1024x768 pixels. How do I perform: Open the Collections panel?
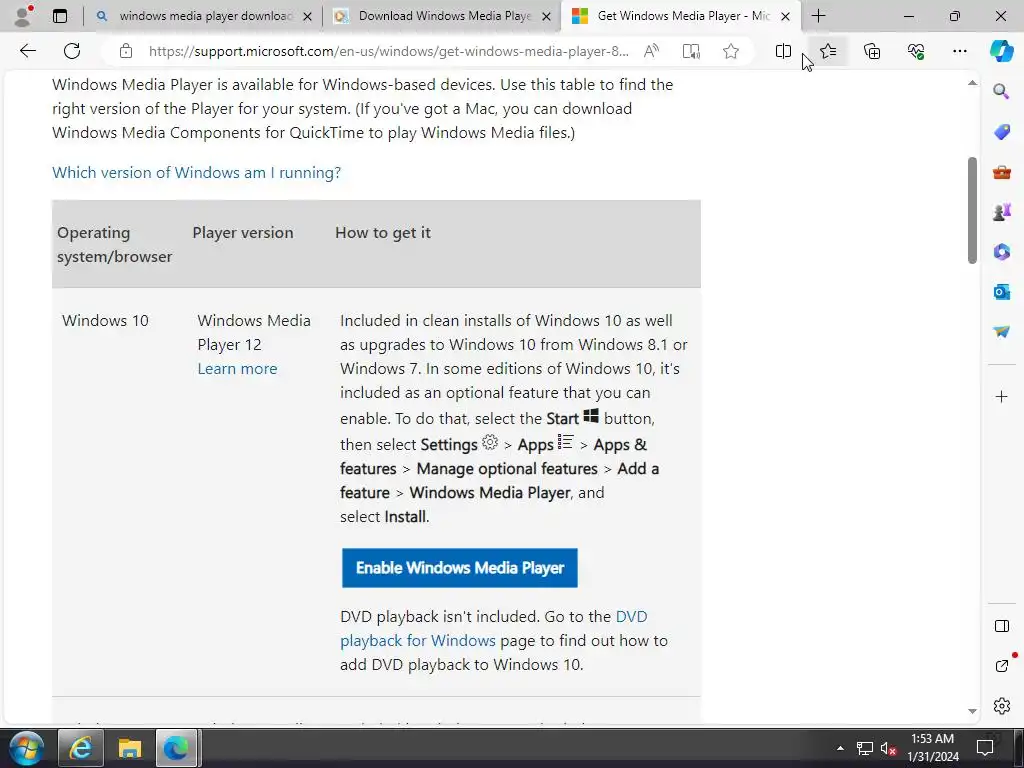tap(872, 51)
